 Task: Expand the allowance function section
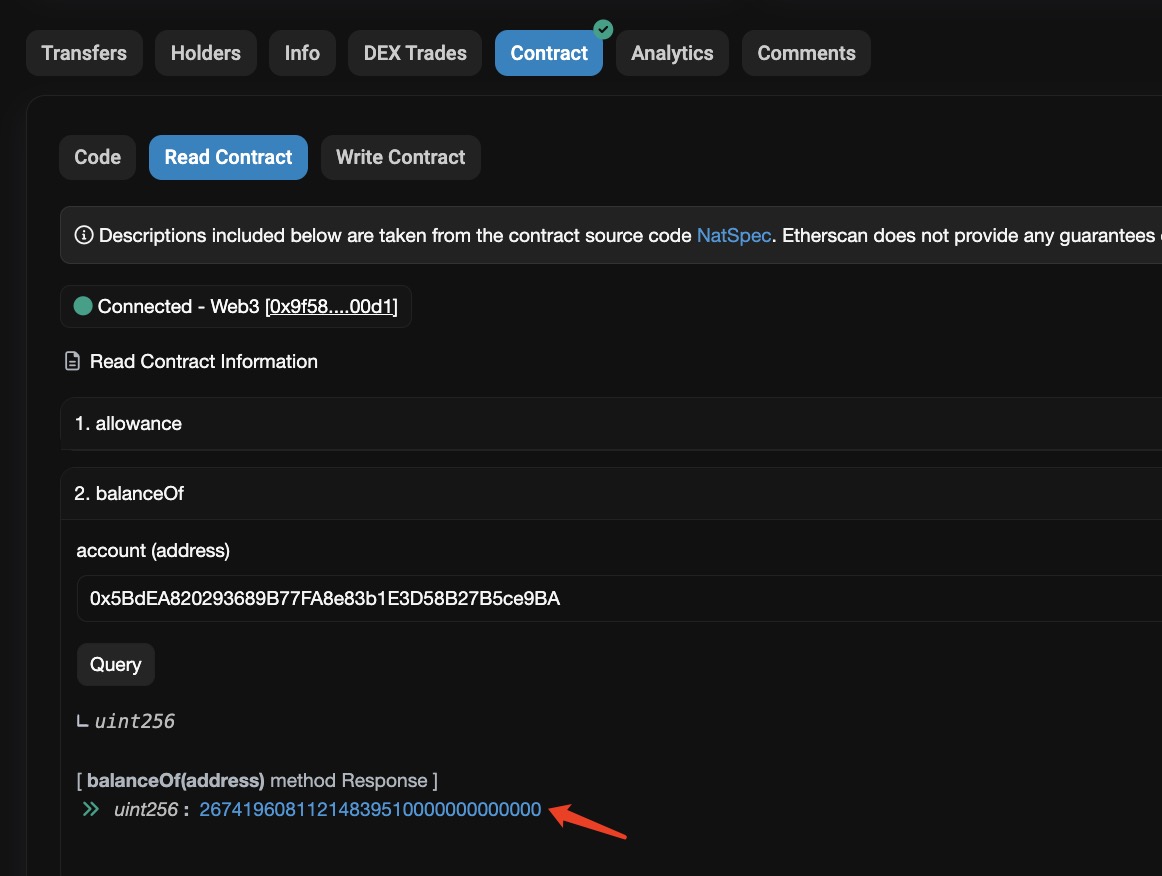click(x=128, y=424)
